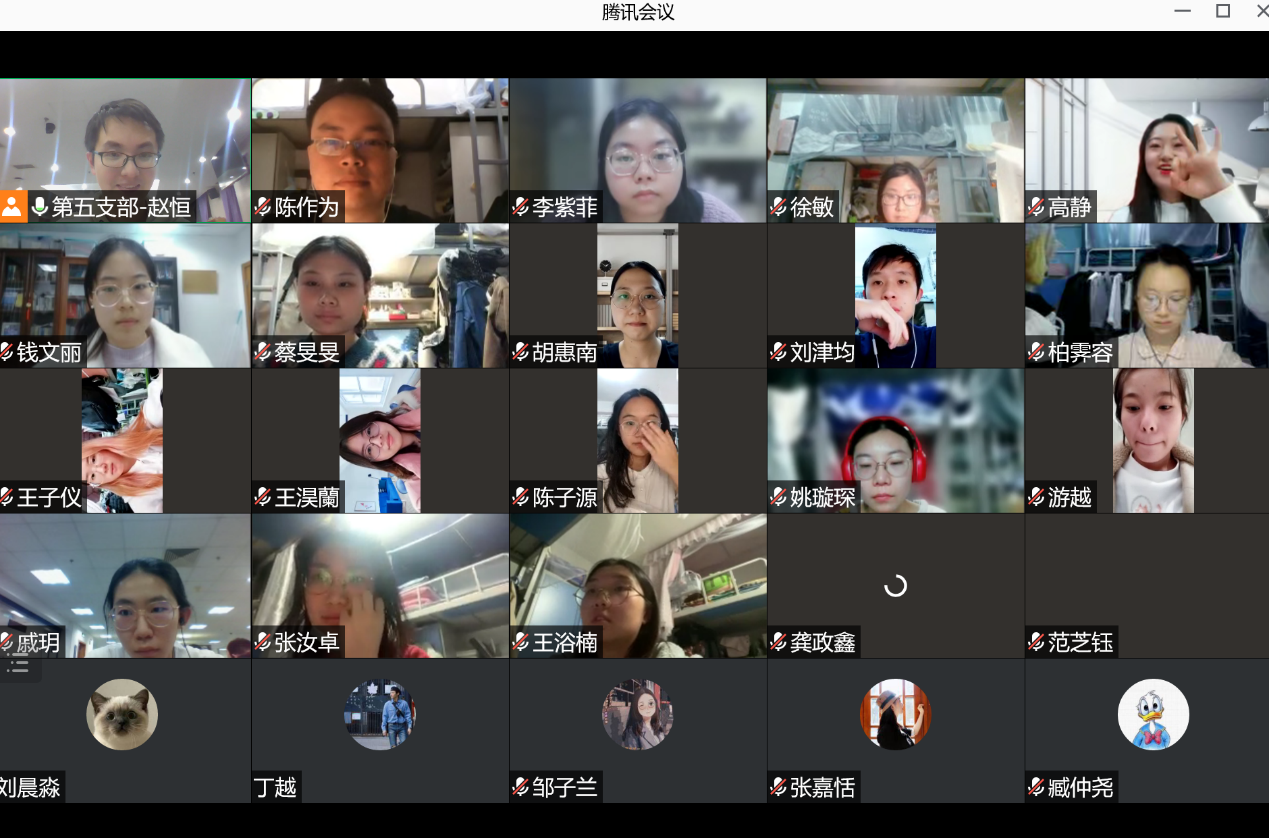This screenshot has width=1269, height=838.
Task: Select 张嘉恬's round profile avatar
Action: pos(895,715)
